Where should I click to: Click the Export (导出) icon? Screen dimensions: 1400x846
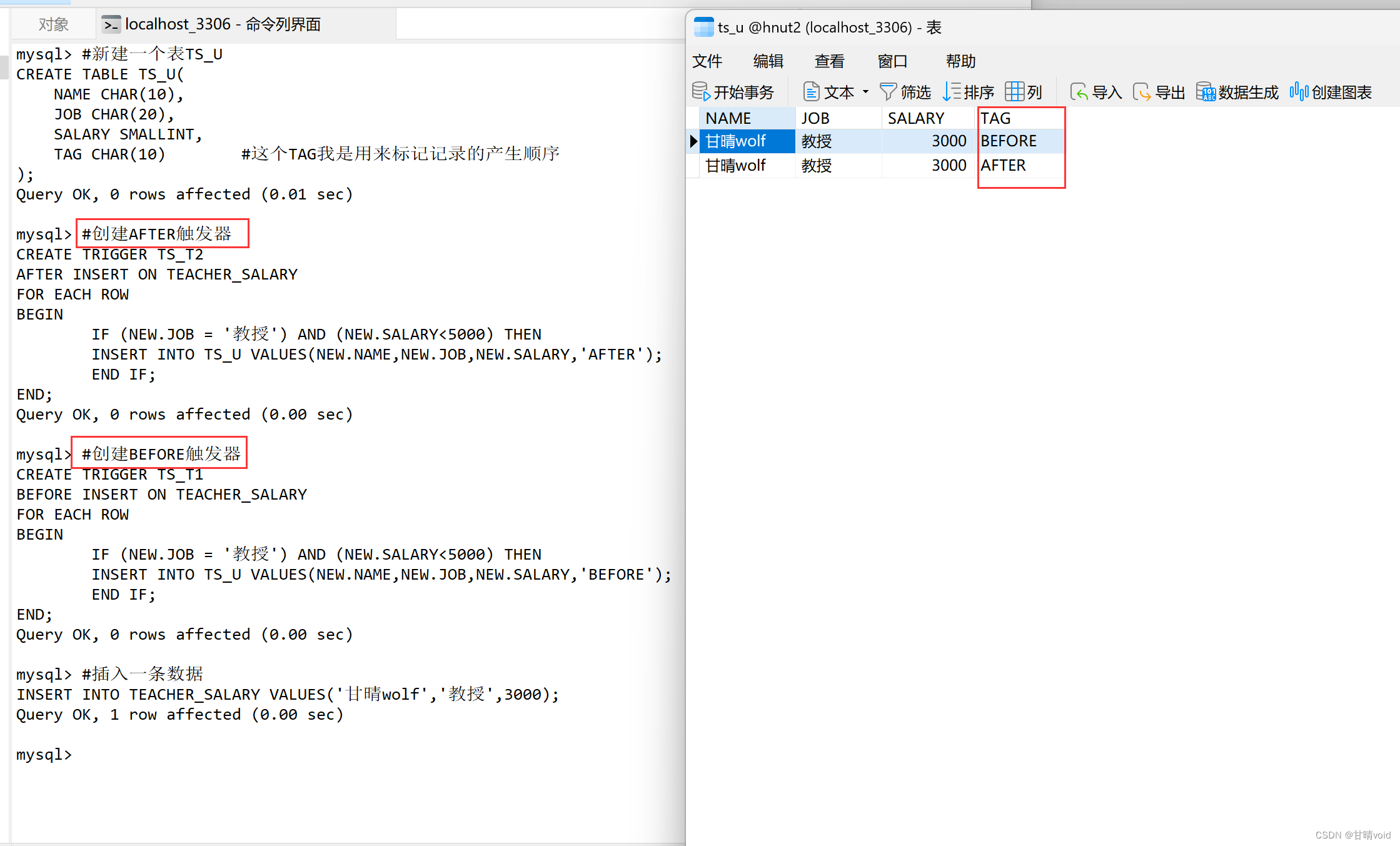[x=1142, y=92]
